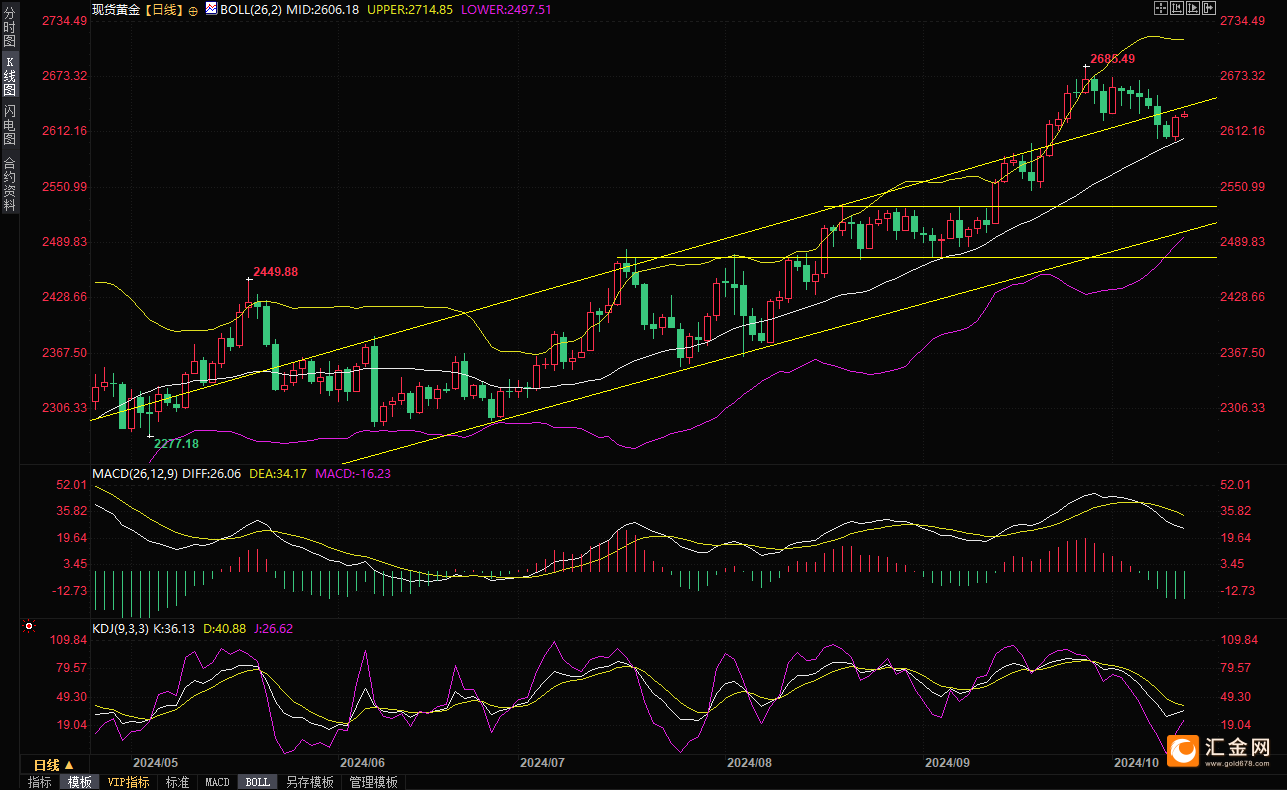The width and height of the screenshot is (1287, 790).
Task: Click the 2685.49 high price marker
Action: point(1113,58)
